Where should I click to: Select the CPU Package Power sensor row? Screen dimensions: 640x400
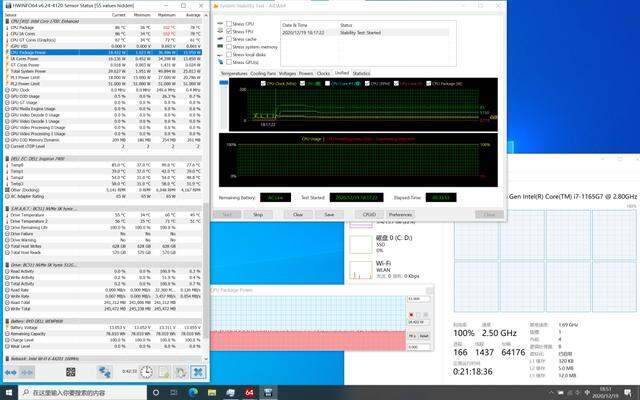(x=103, y=52)
